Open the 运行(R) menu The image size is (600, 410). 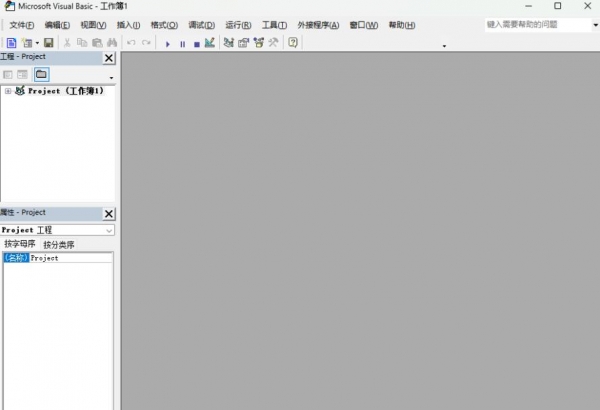click(x=238, y=25)
